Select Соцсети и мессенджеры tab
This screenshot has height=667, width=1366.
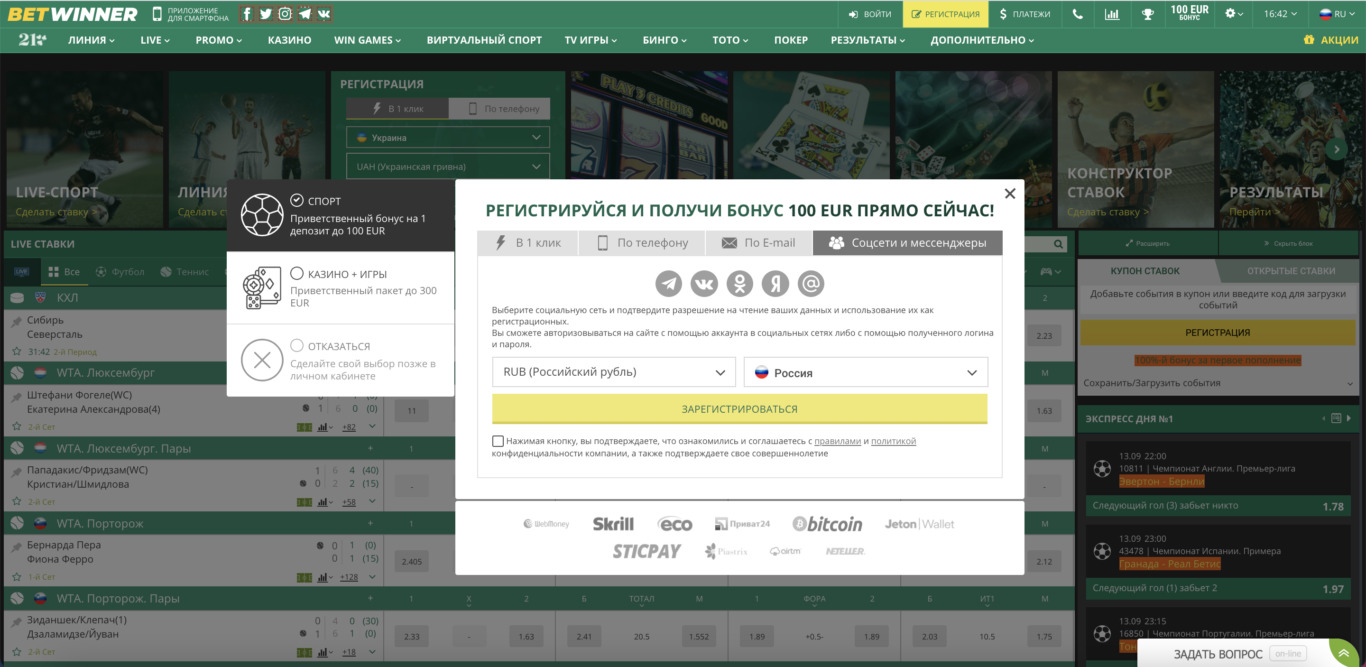tap(908, 242)
